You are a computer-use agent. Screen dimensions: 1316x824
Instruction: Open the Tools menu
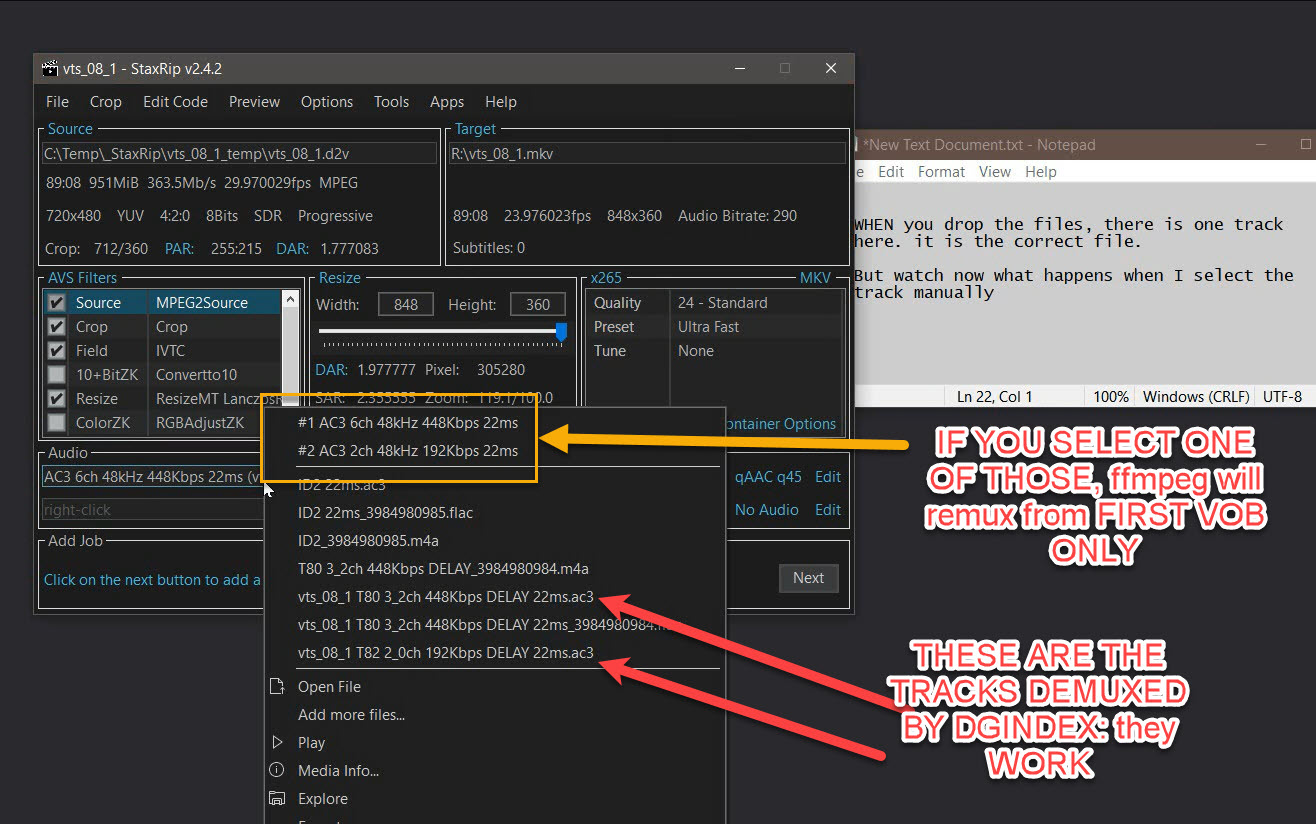[x=391, y=102]
